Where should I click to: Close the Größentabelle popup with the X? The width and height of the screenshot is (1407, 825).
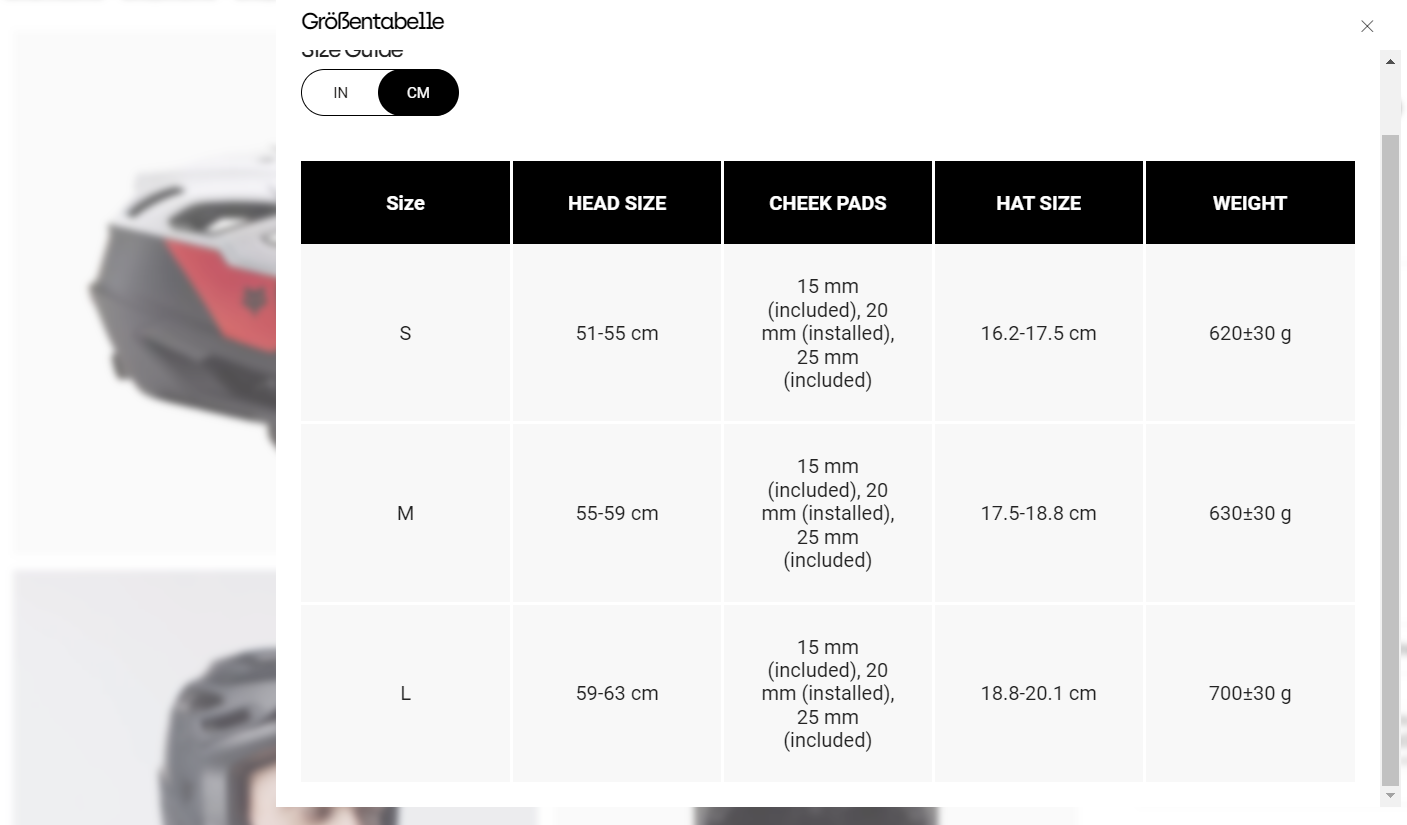click(x=1367, y=27)
